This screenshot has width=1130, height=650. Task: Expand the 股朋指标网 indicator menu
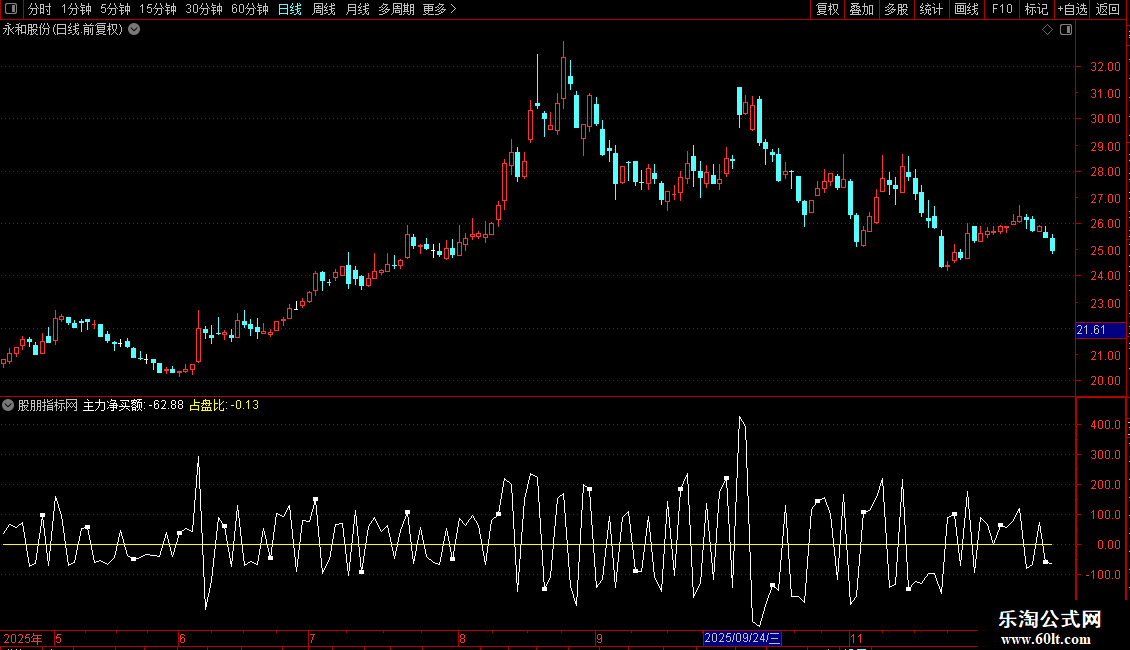coord(8,406)
